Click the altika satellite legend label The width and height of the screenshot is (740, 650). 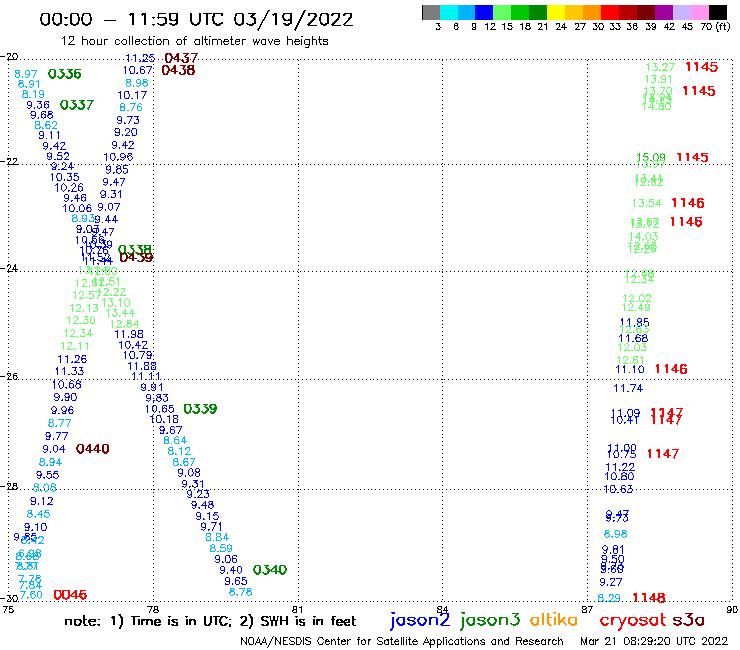point(553,619)
